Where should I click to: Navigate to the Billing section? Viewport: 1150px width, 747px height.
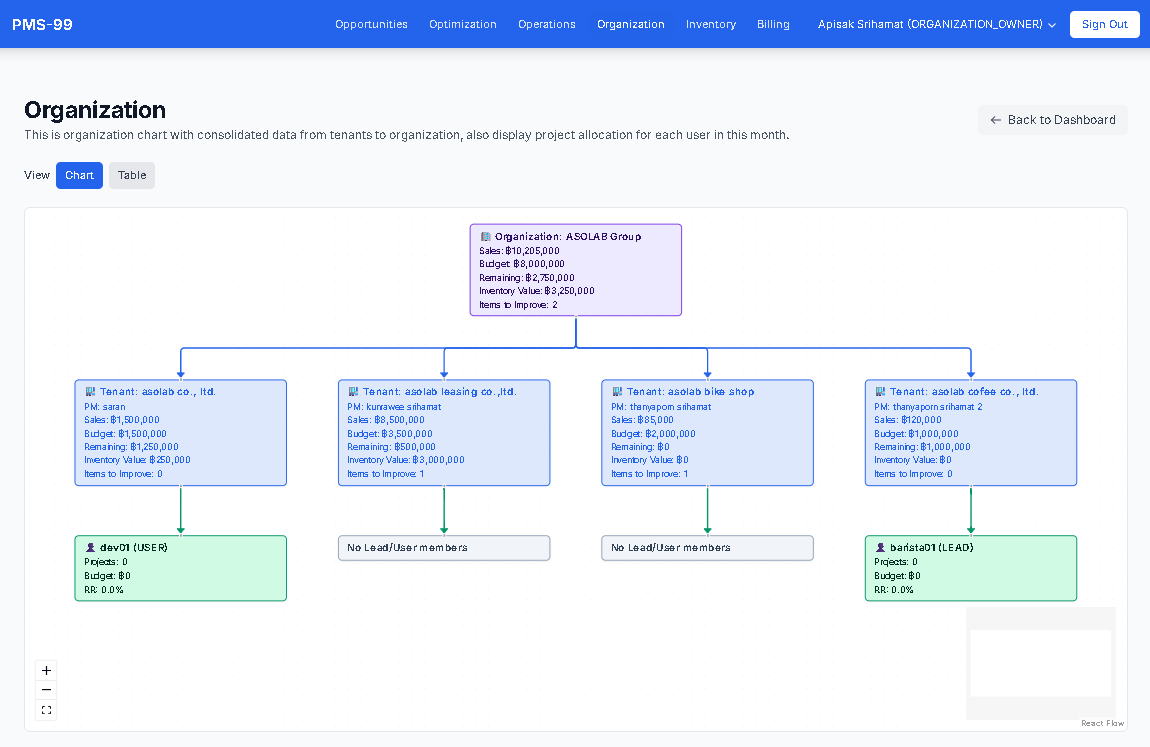[773, 24]
